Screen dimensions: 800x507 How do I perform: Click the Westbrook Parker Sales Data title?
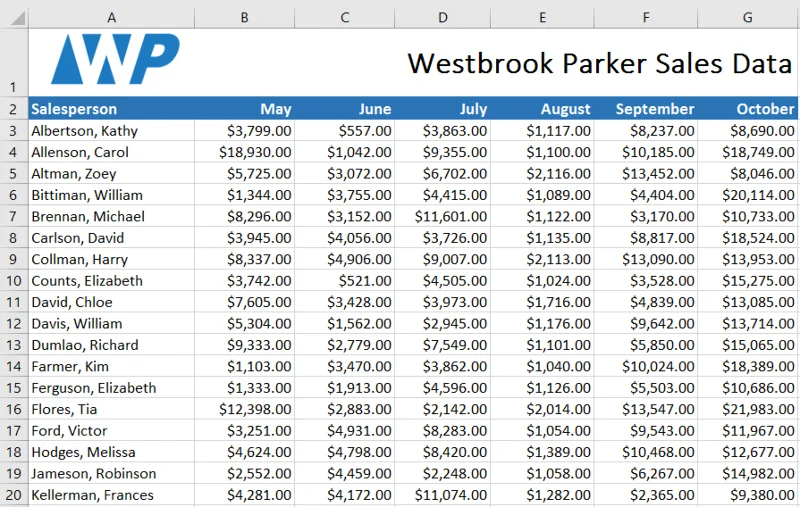[x=599, y=64]
